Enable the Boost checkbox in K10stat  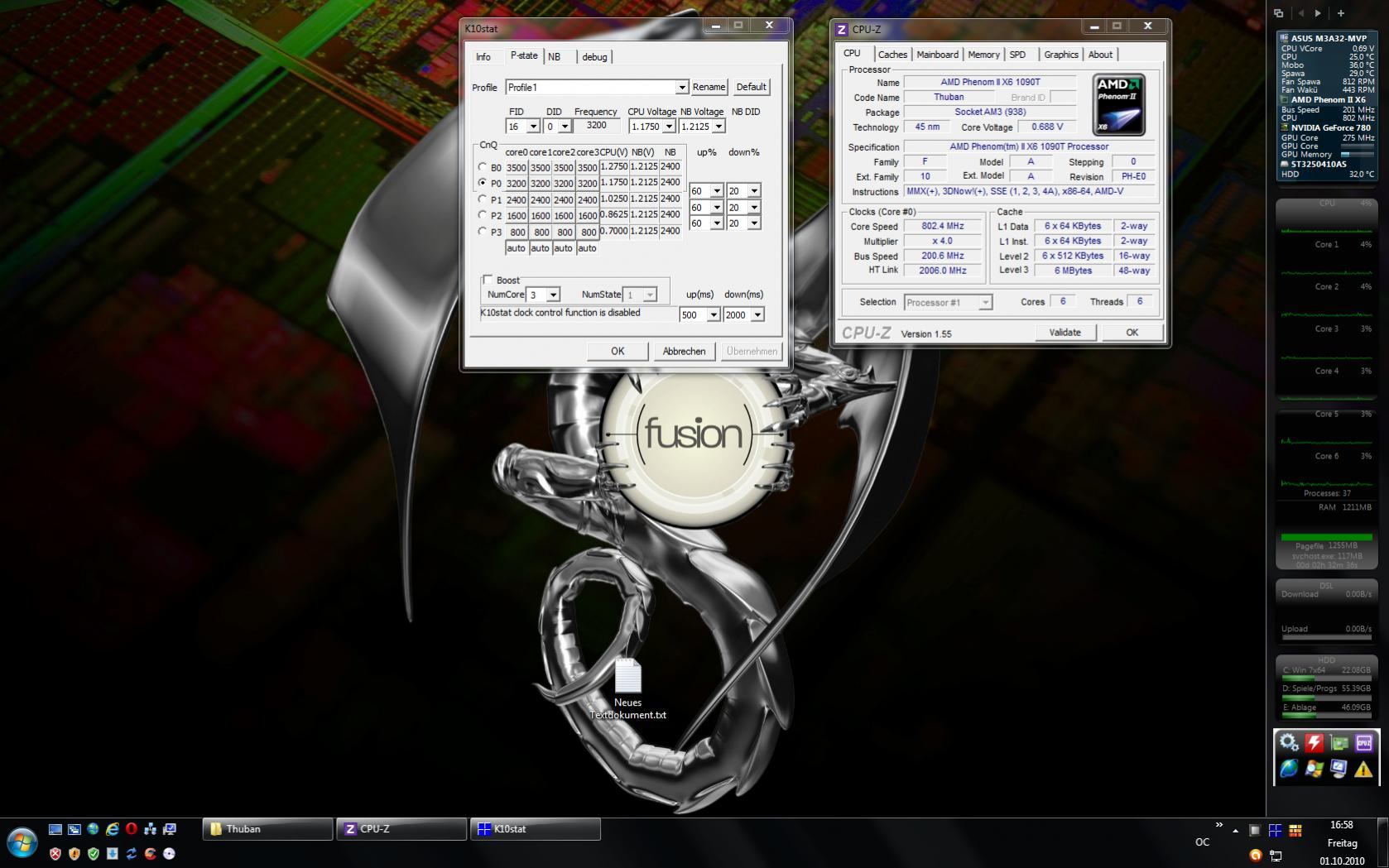click(488, 280)
